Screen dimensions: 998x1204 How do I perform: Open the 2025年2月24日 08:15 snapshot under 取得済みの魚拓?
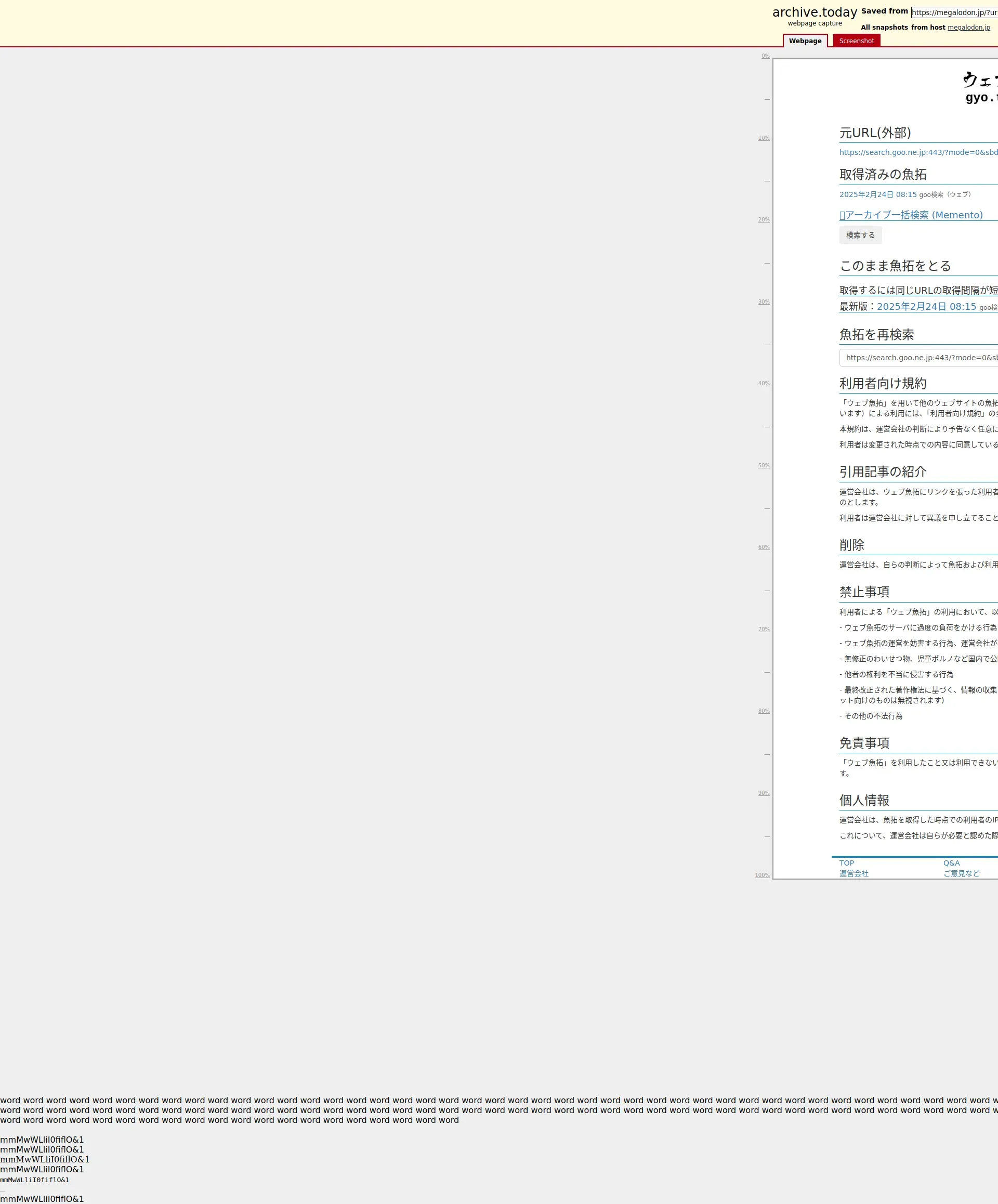click(877, 195)
